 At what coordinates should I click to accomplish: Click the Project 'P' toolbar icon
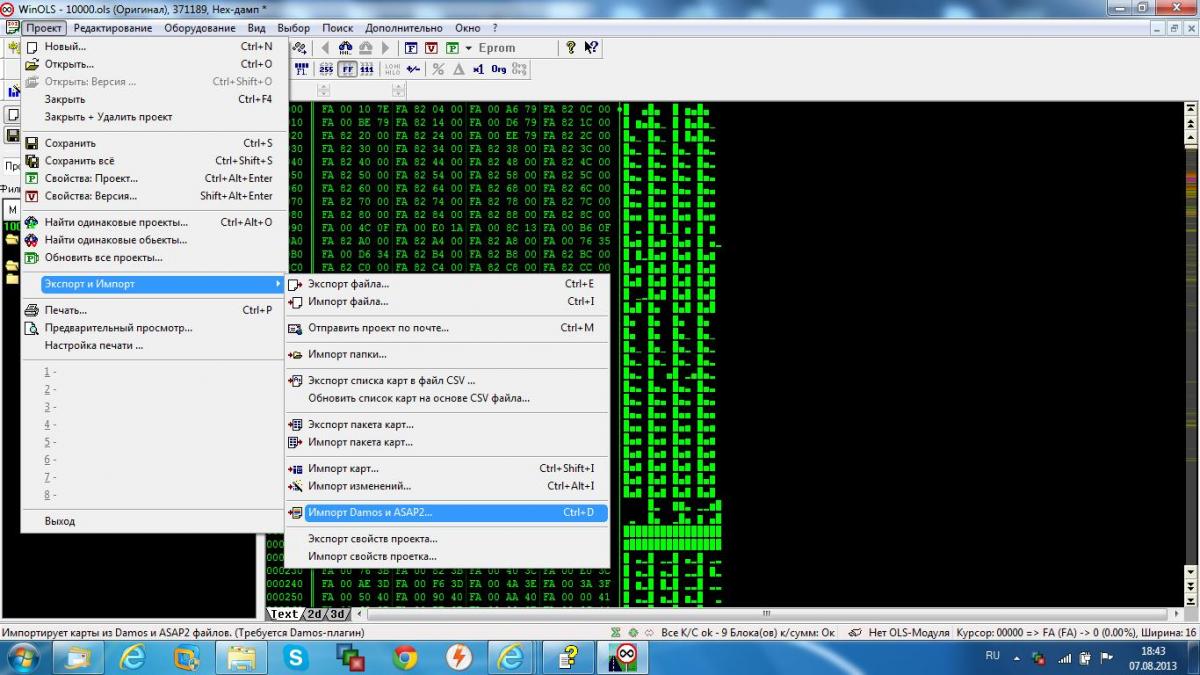453,48
